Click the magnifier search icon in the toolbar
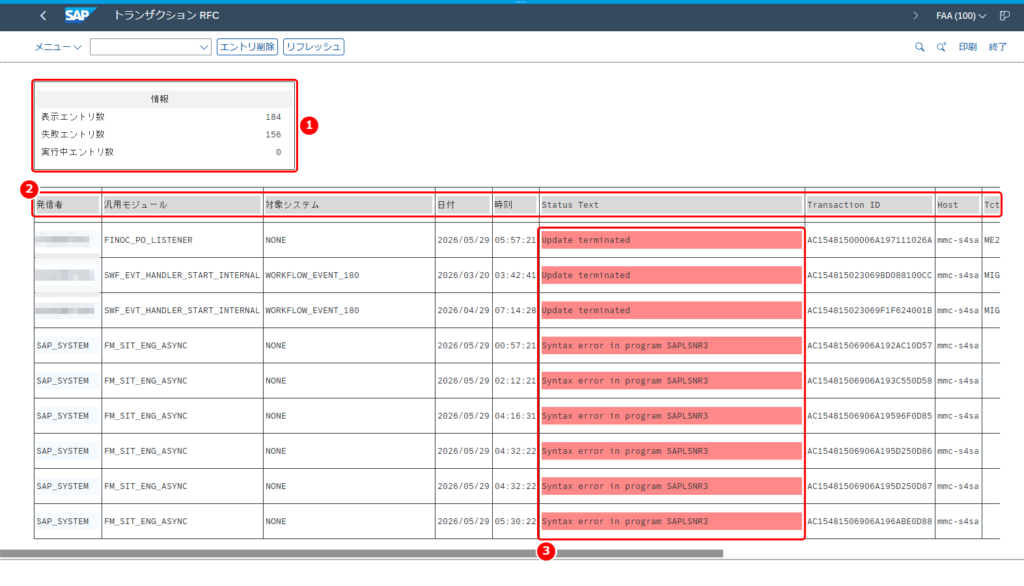This screenshot has width=1024, height=586. (920, 47)
